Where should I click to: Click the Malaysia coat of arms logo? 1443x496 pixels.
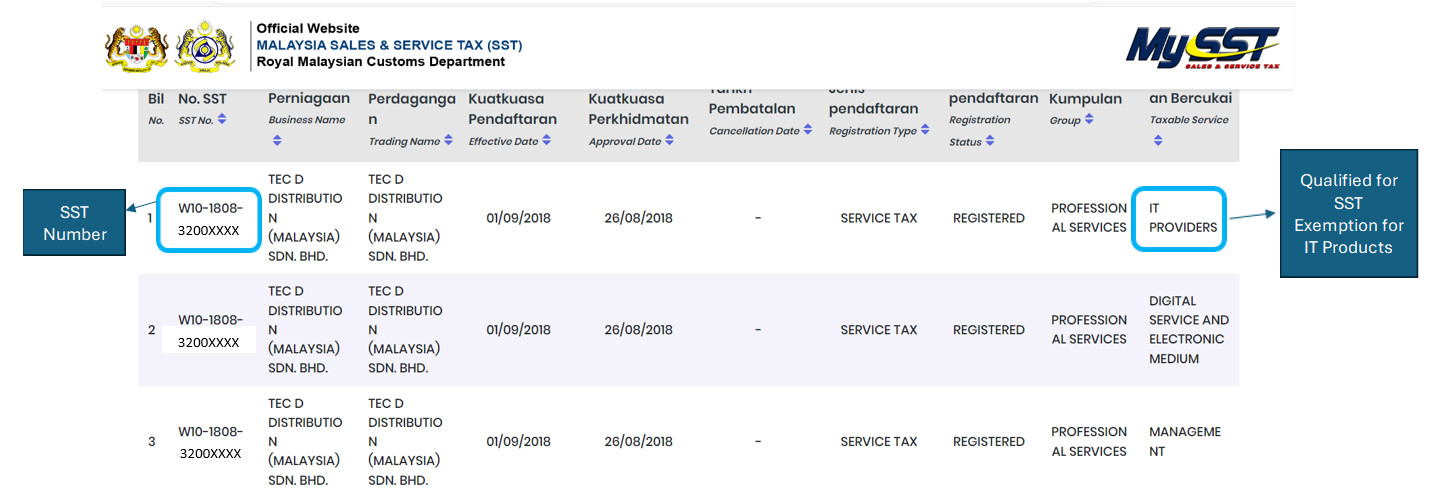tap(136, 47)
